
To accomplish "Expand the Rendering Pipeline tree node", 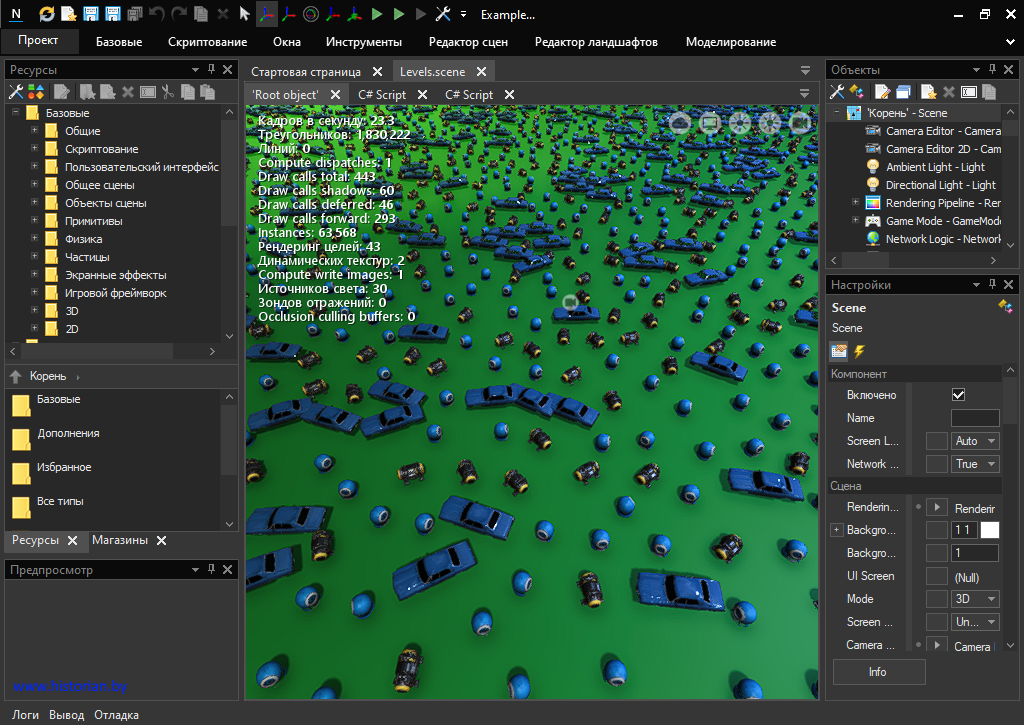I will click(x=855, y=203).
